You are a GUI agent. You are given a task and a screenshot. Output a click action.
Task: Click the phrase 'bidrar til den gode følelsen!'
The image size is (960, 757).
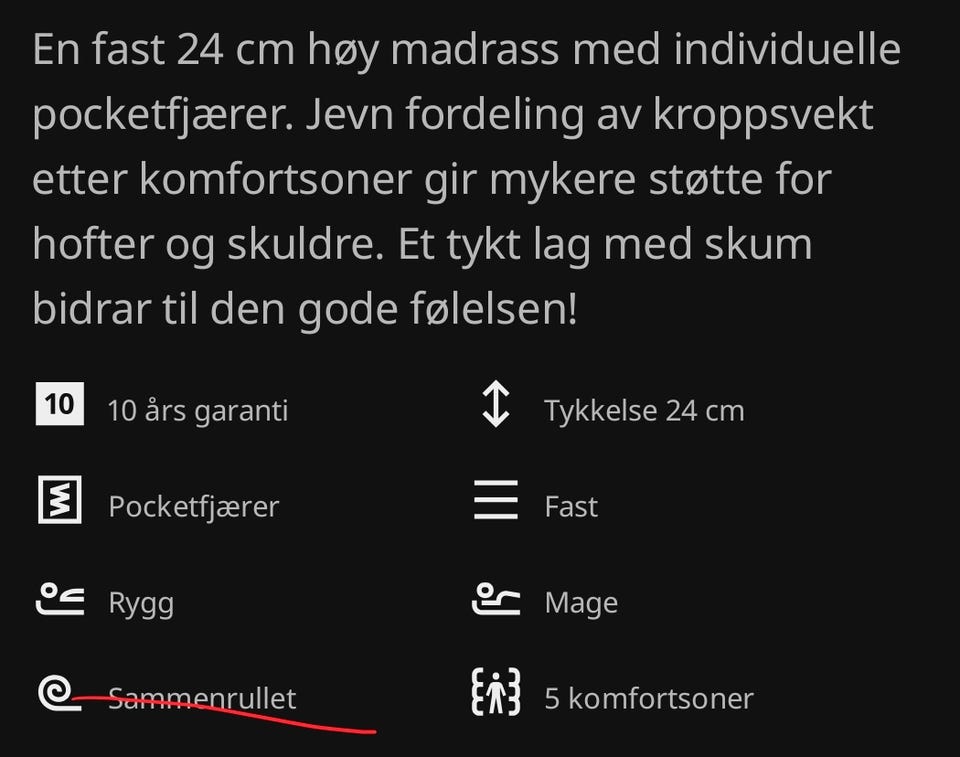(304, 309)
